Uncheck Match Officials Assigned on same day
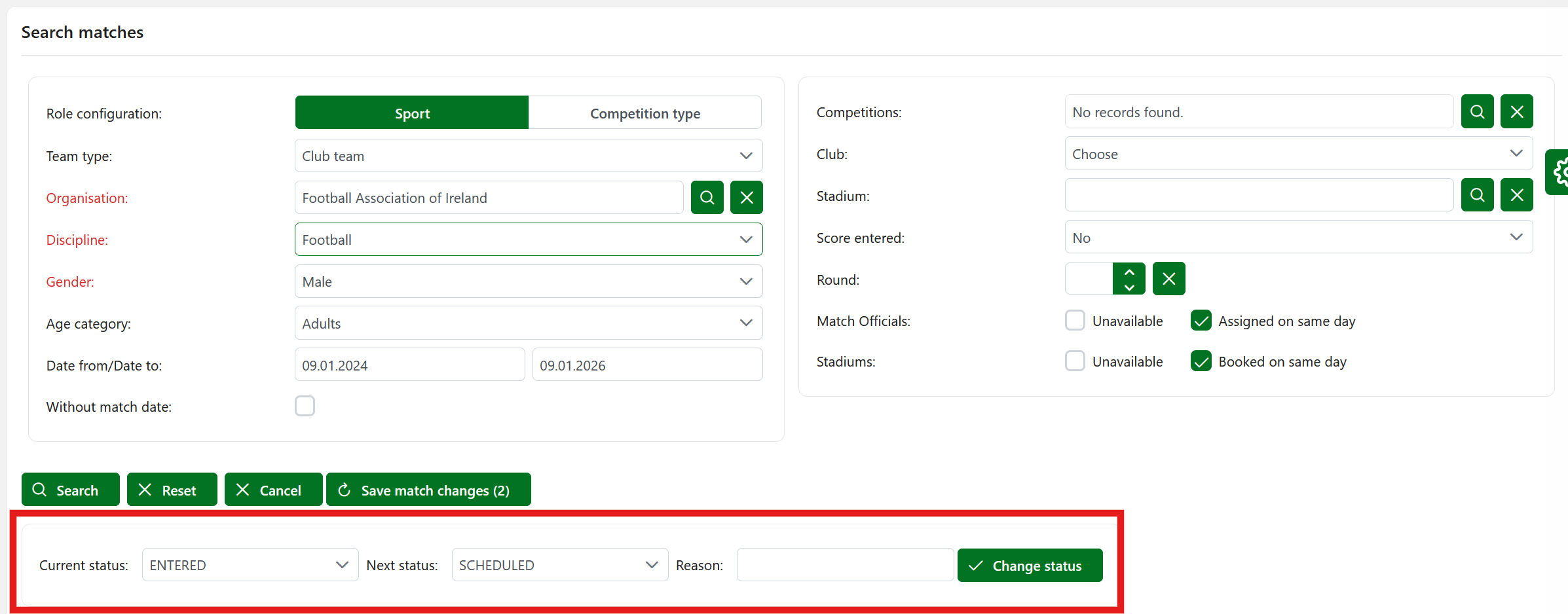This screenshot has width=1568, height=614. (x=1201, y=321)
